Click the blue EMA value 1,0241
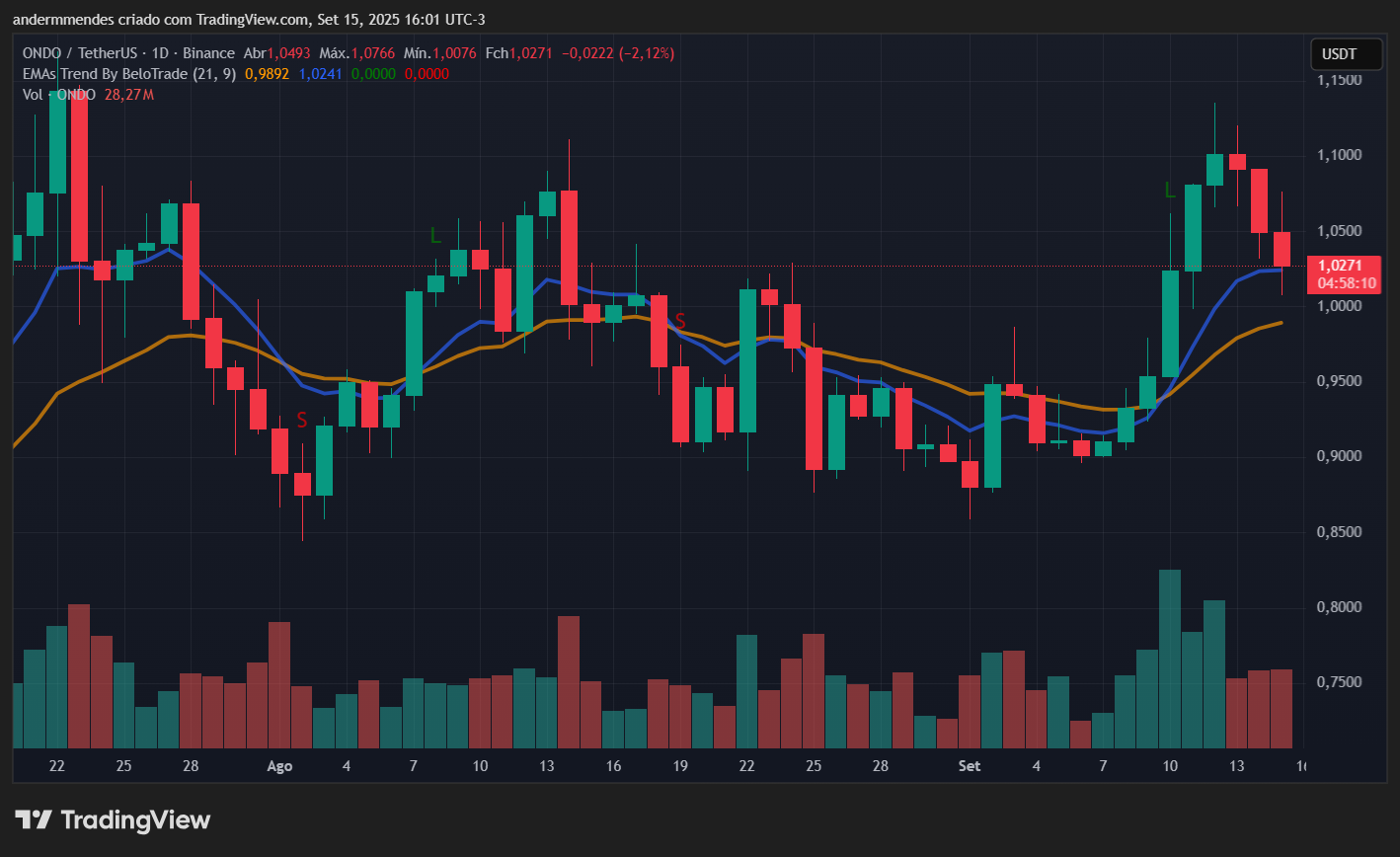Screen dimensions: 1400x857 coord(320,74)
